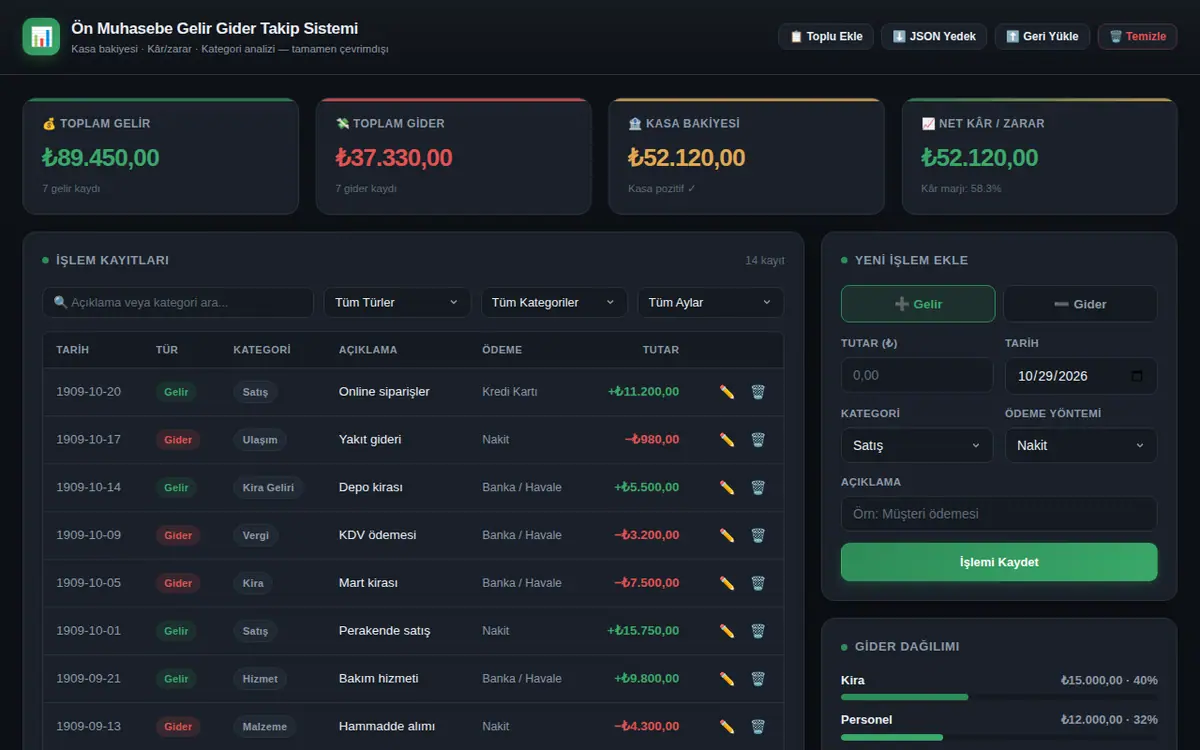
Task: Edit the Hammadde alımı record
Action: [x=727, y=727]
